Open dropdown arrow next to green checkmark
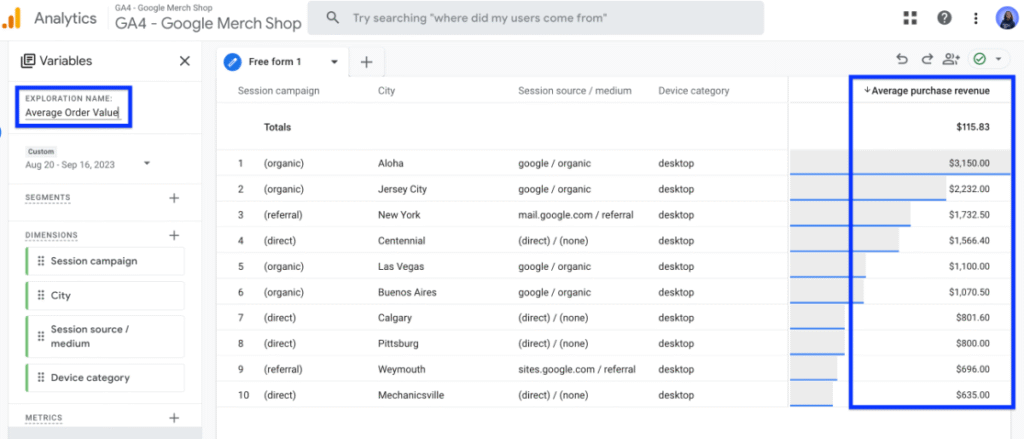 point(998,59)
